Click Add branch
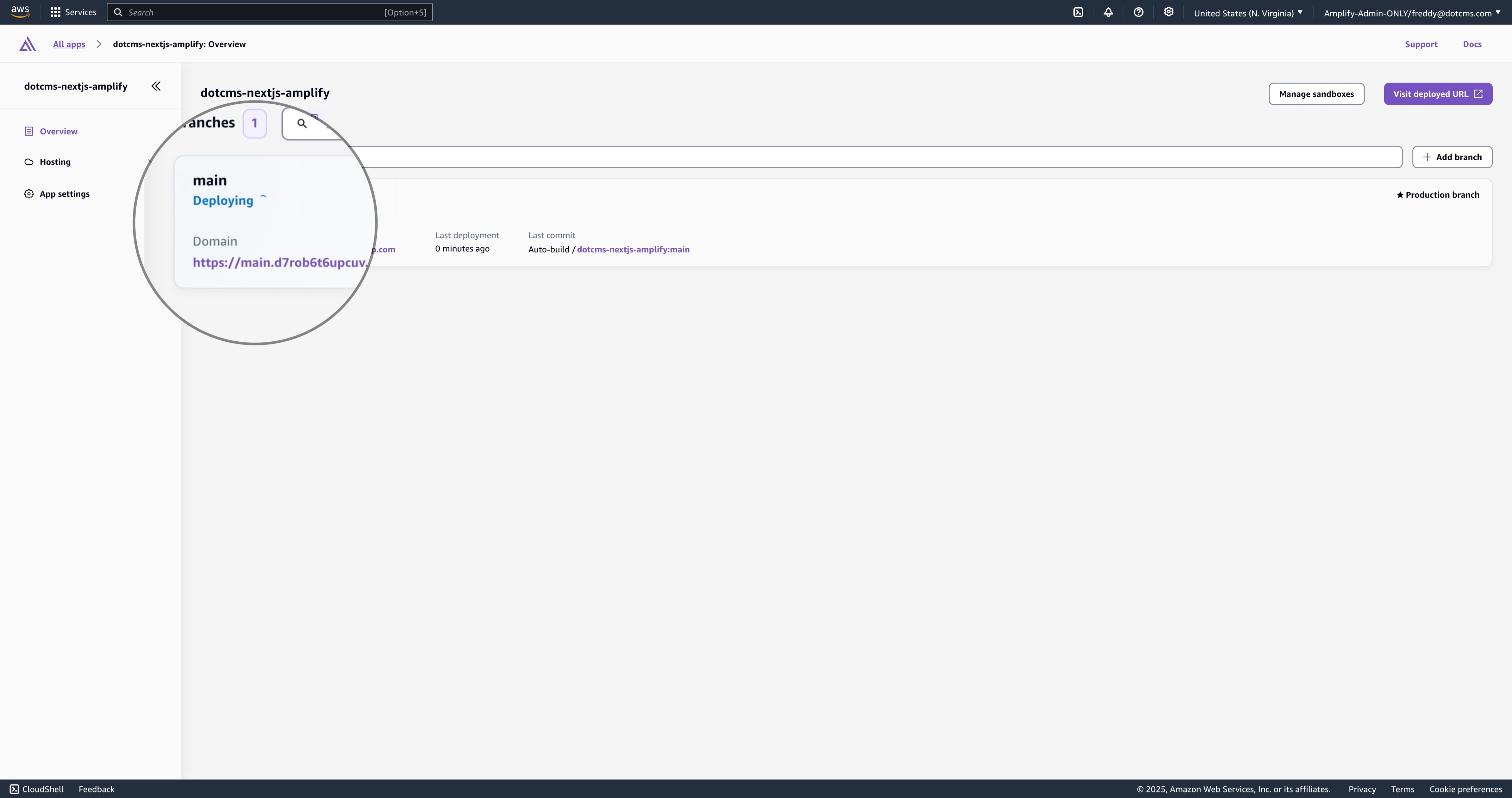 [1452, 157]
